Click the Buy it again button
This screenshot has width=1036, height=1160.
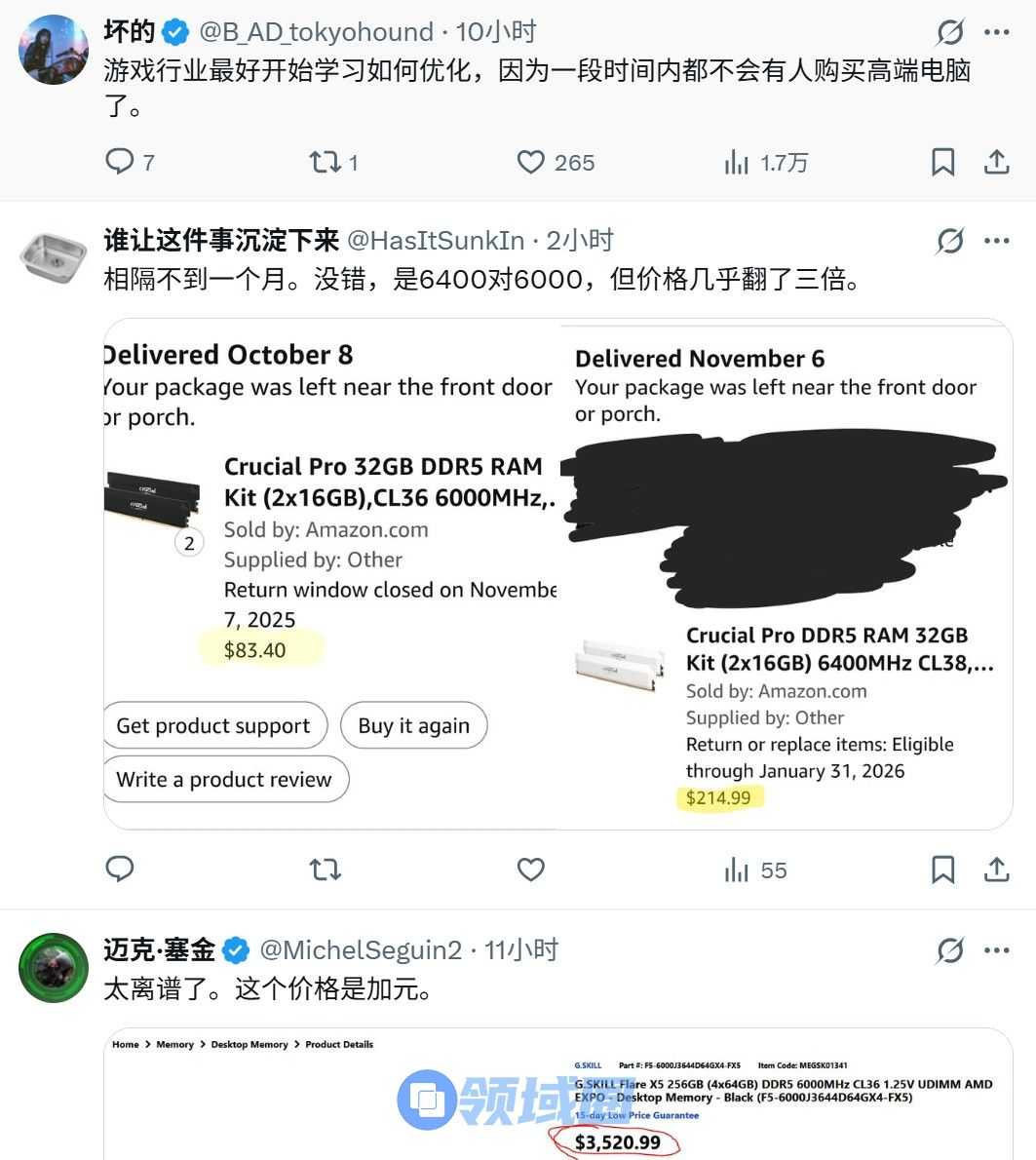[413, 725]
